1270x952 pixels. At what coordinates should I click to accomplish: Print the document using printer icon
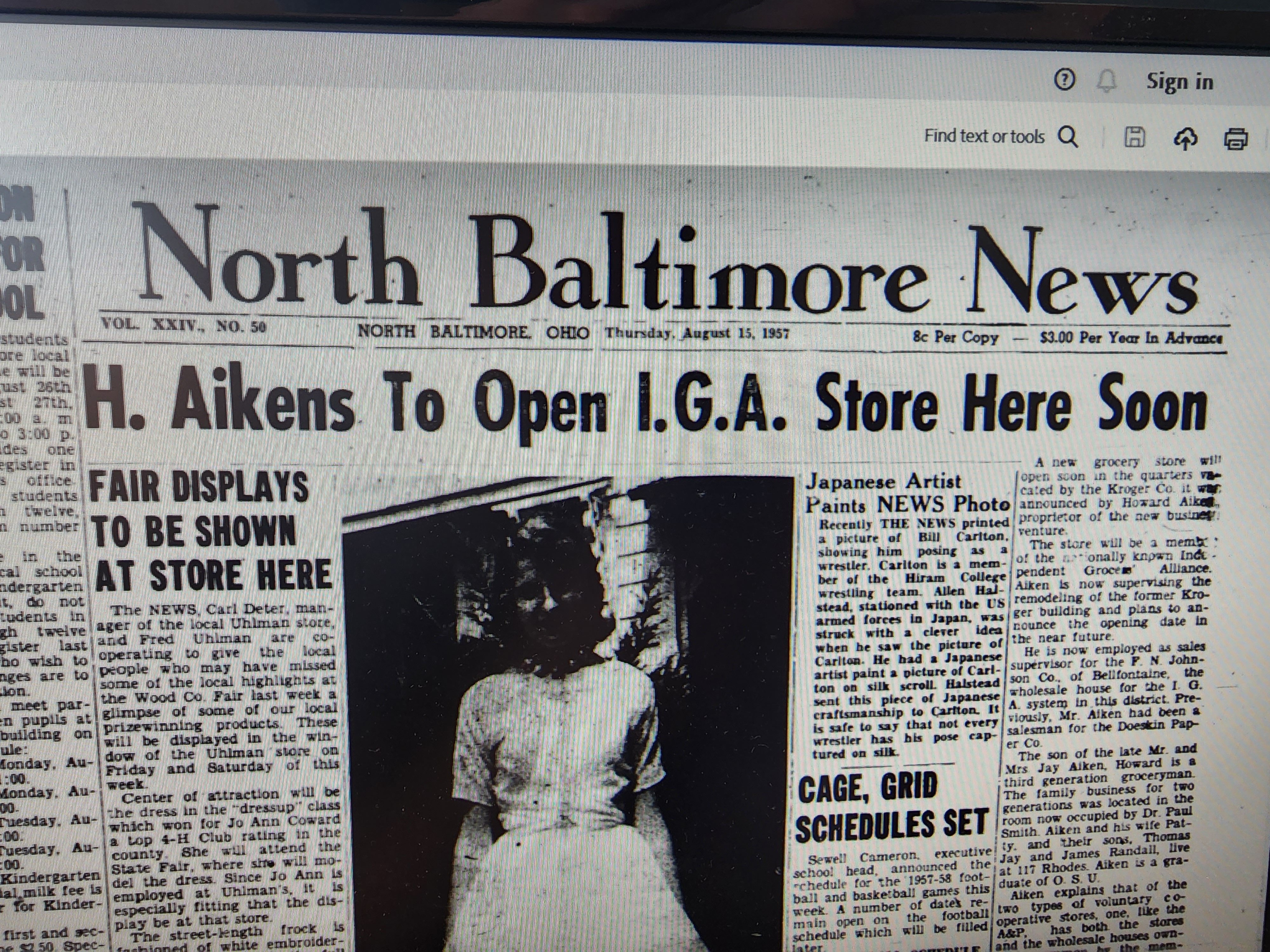(x=1236, y=138)
